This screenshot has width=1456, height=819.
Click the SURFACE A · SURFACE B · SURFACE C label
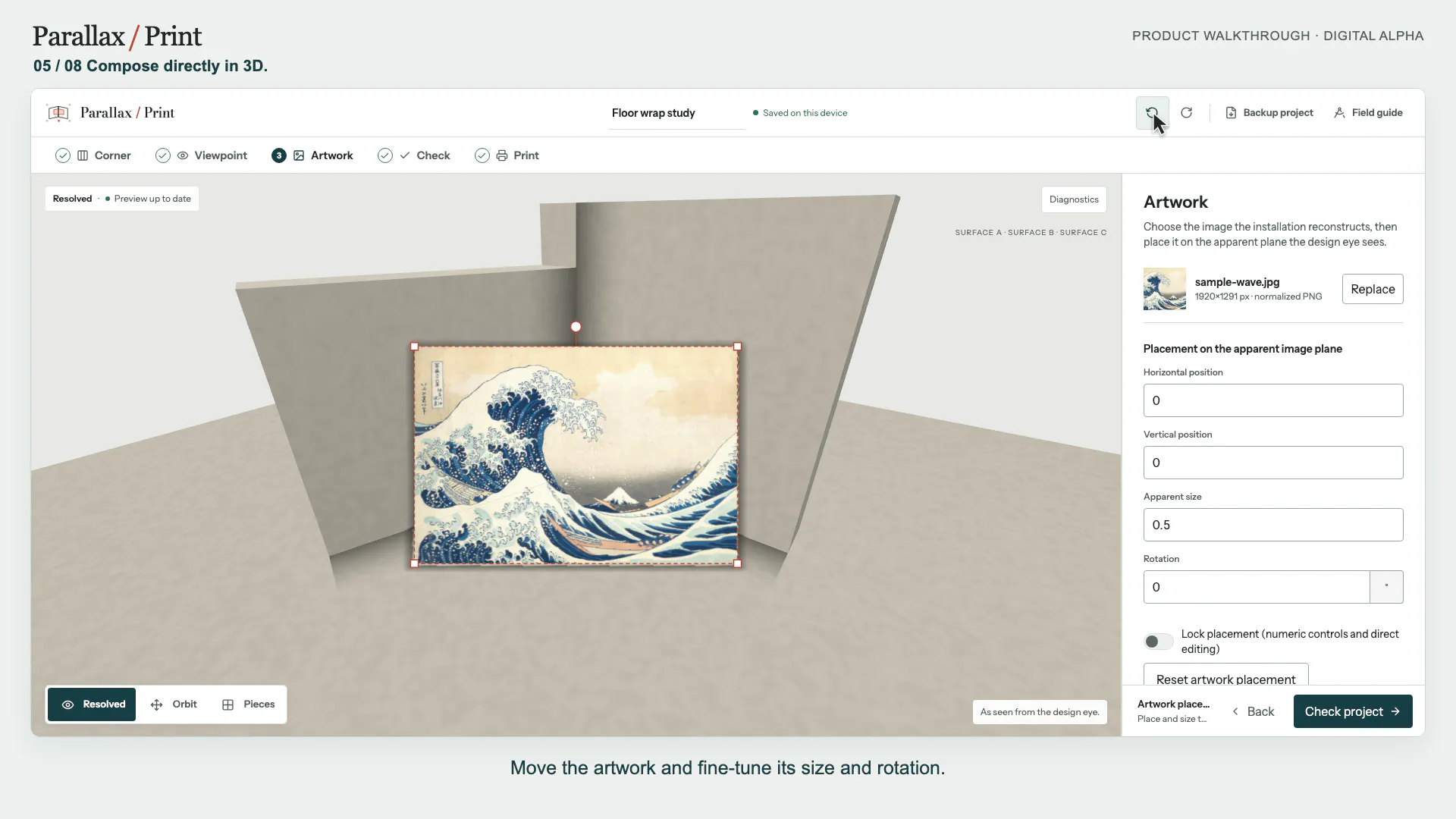[x=1031, y=233]
